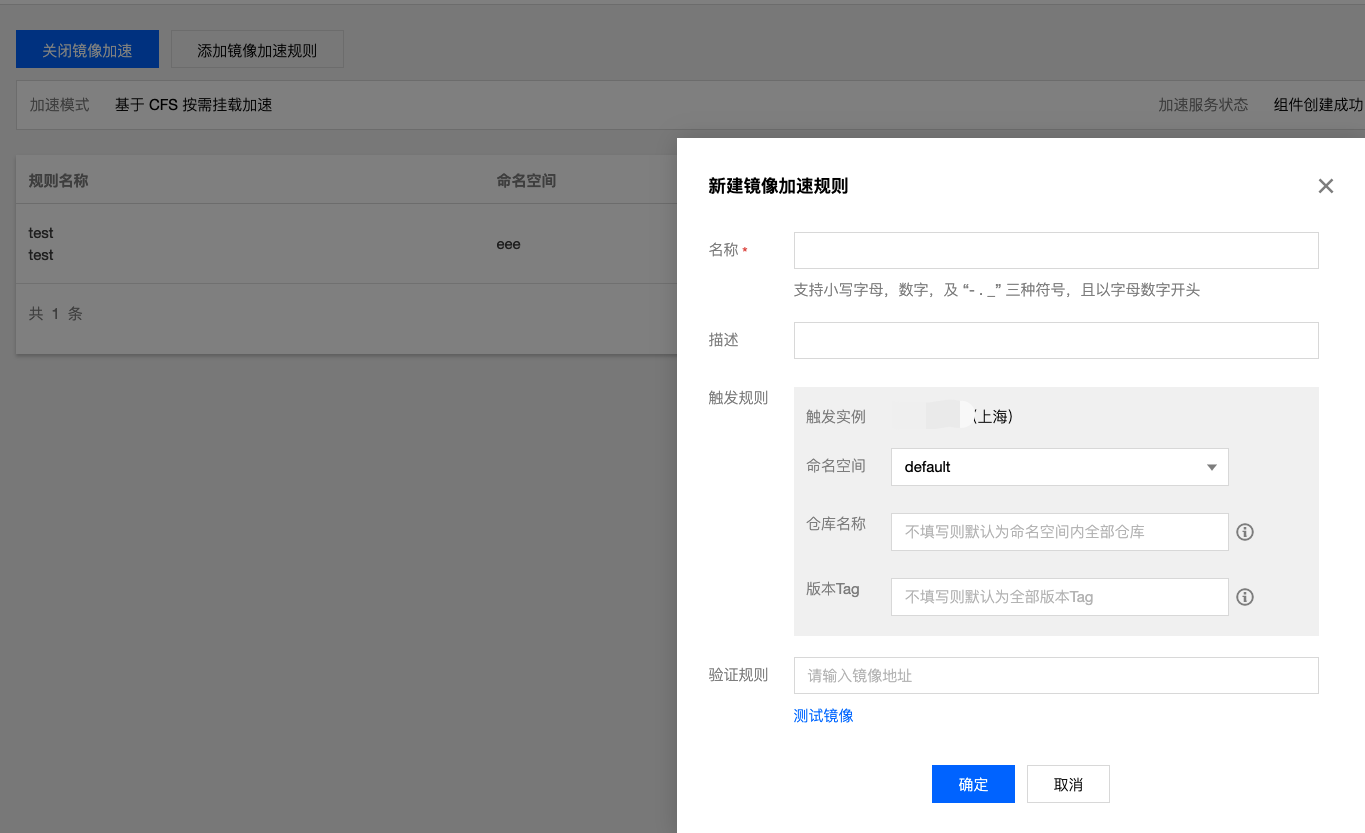Focus the 描述 input field
This screenshot has height=833, width=1365.
(x=1056, y=340)
